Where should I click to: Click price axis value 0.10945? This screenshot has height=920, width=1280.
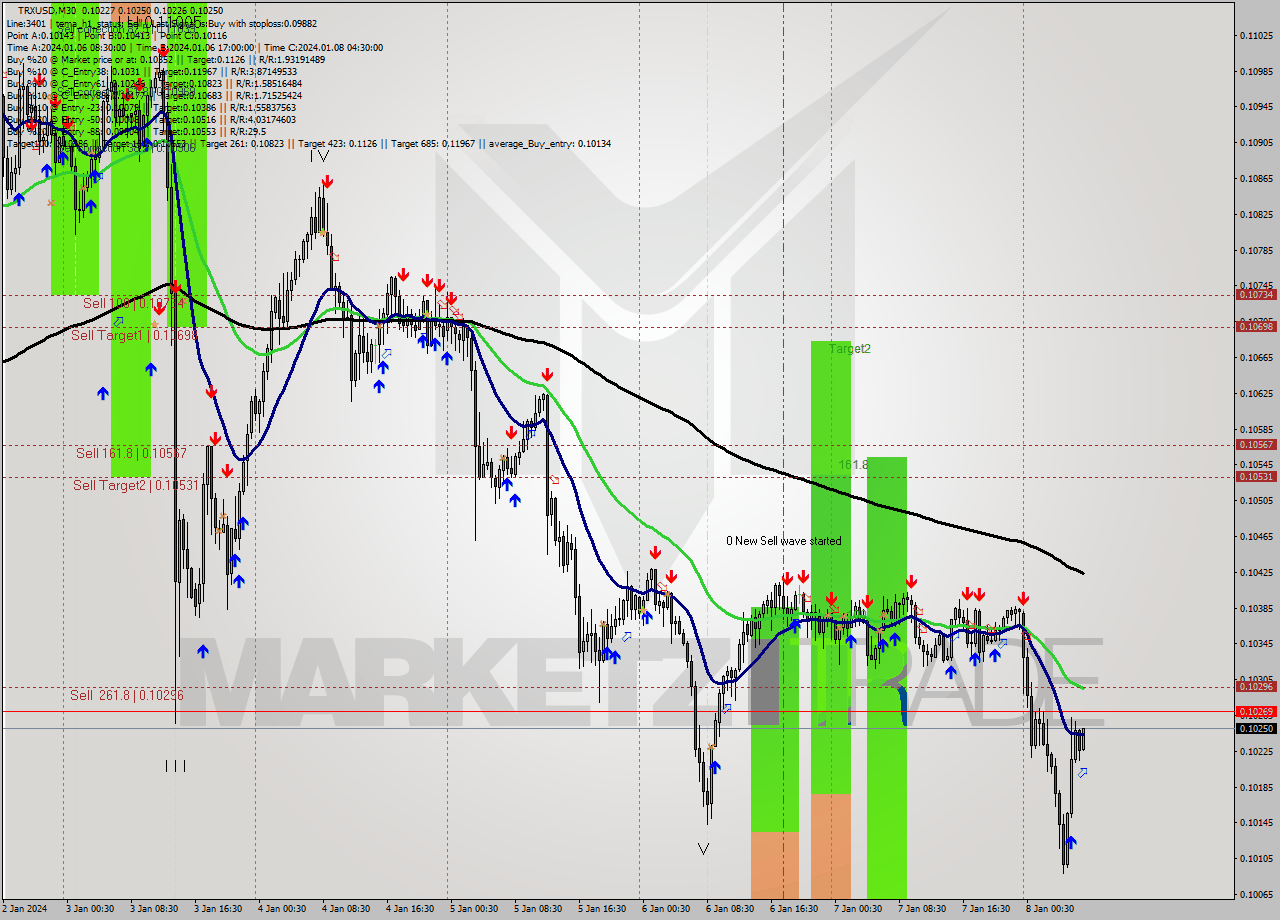click(x=1256, y=107)
